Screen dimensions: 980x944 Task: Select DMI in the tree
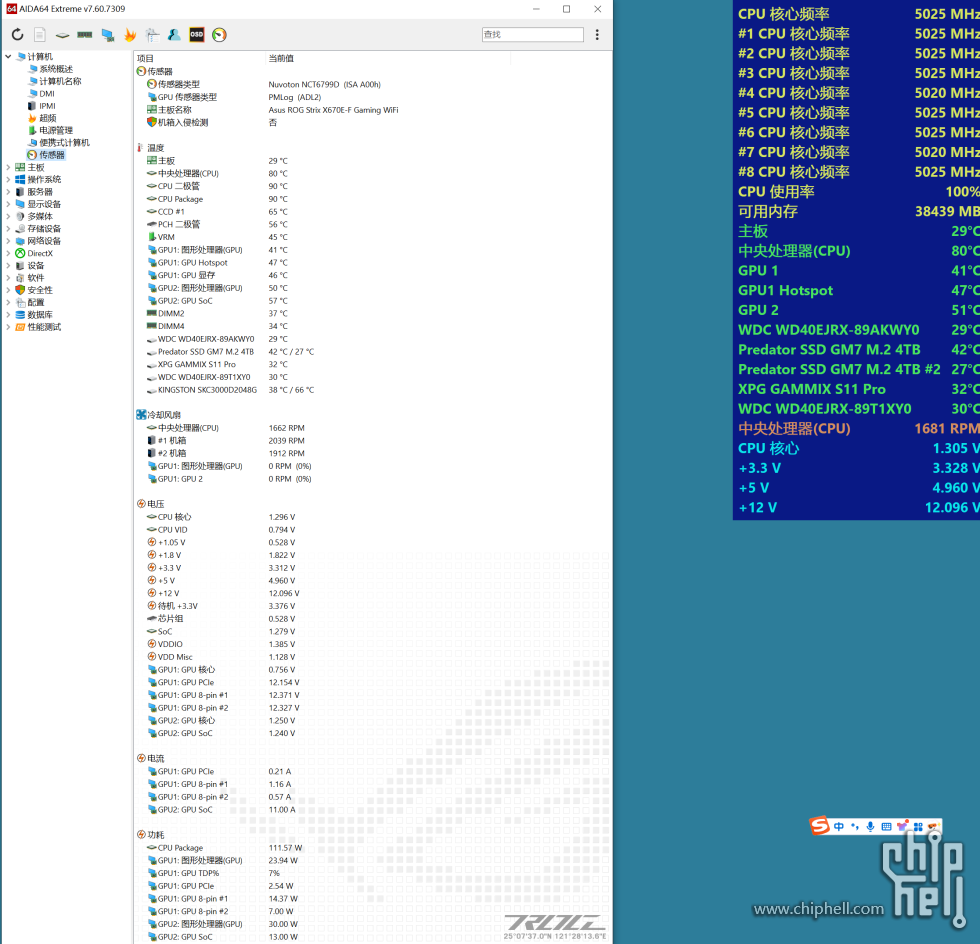(x=47, y=94)
